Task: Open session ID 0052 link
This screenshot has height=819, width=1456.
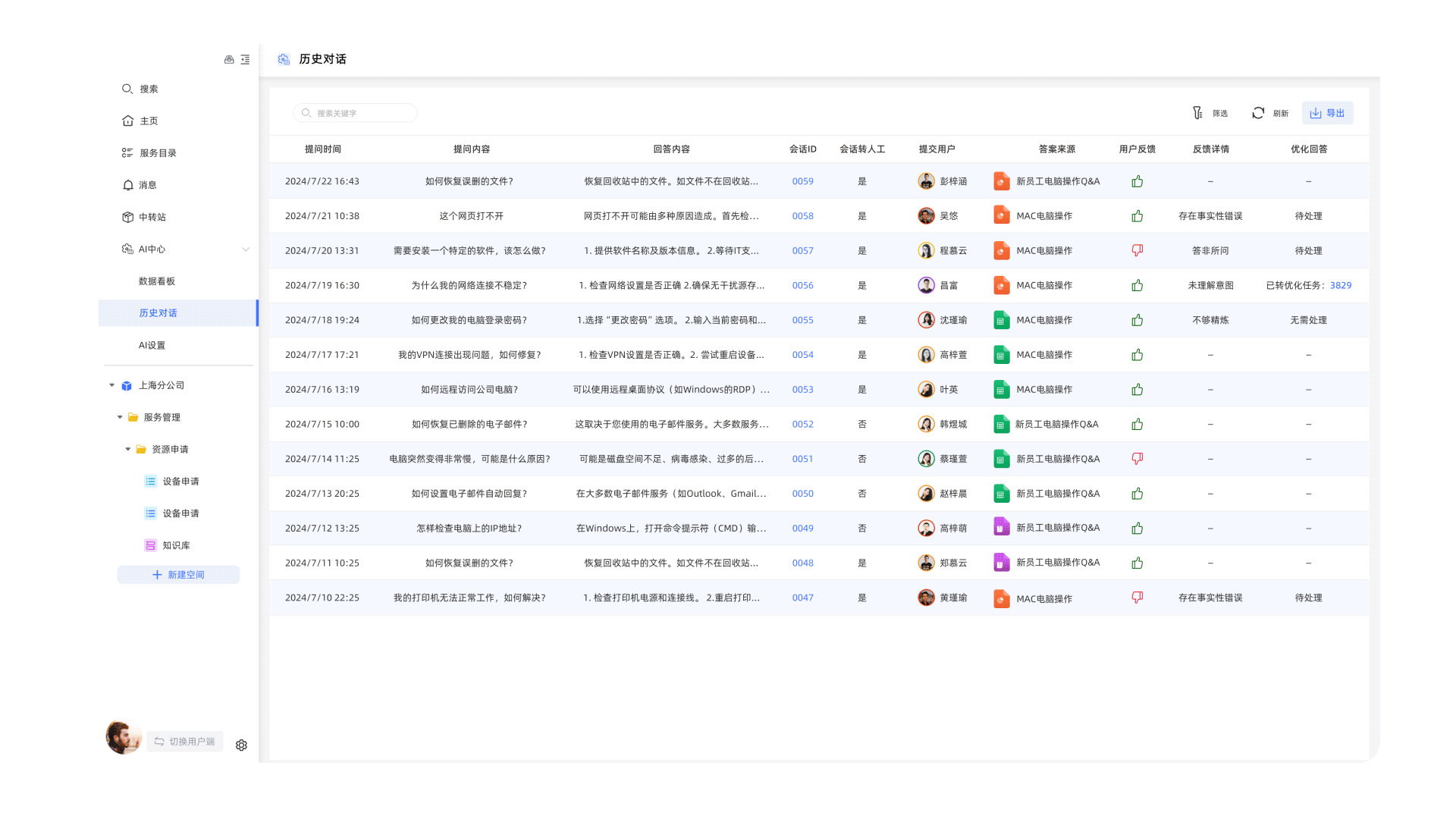Action: [802, 424]
